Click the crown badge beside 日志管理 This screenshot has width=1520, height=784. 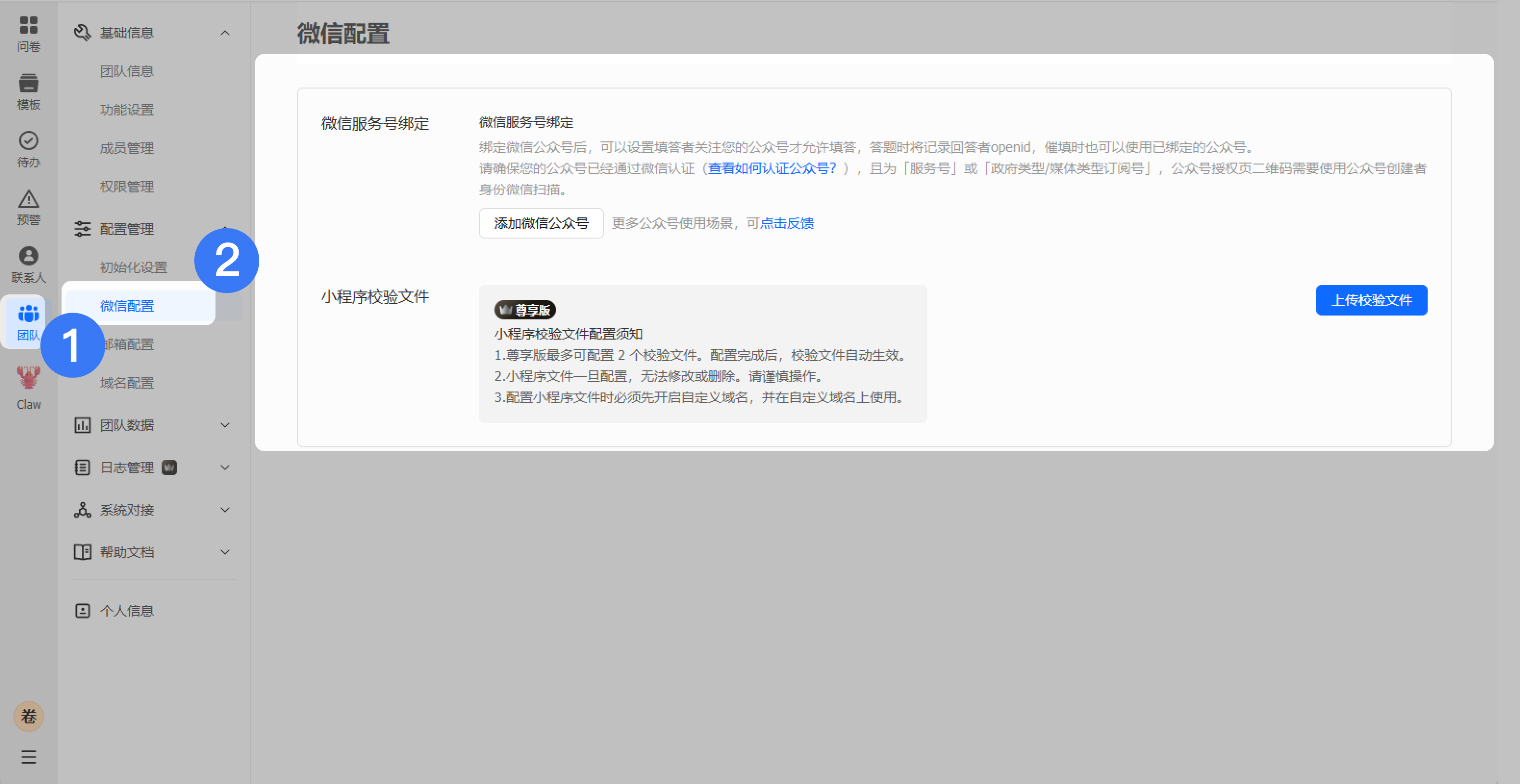[x=169, y=467]
